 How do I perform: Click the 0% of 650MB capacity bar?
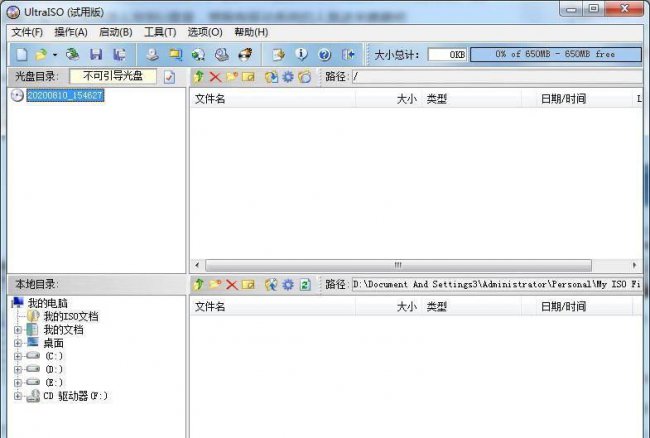pyautogui.click(x=555, y=54)
